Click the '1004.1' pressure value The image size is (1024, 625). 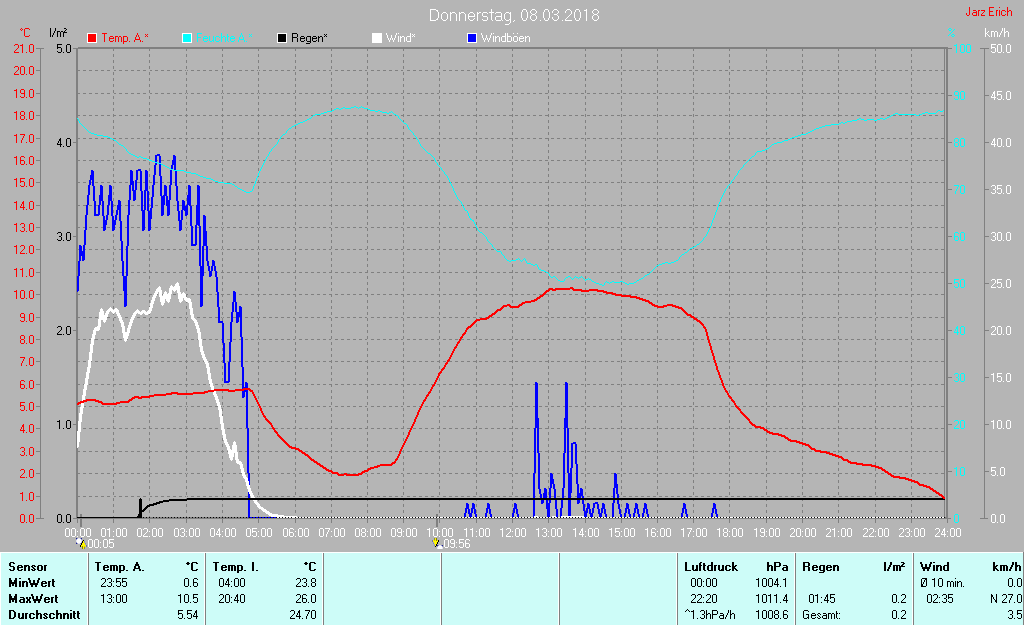coord(771,583)
